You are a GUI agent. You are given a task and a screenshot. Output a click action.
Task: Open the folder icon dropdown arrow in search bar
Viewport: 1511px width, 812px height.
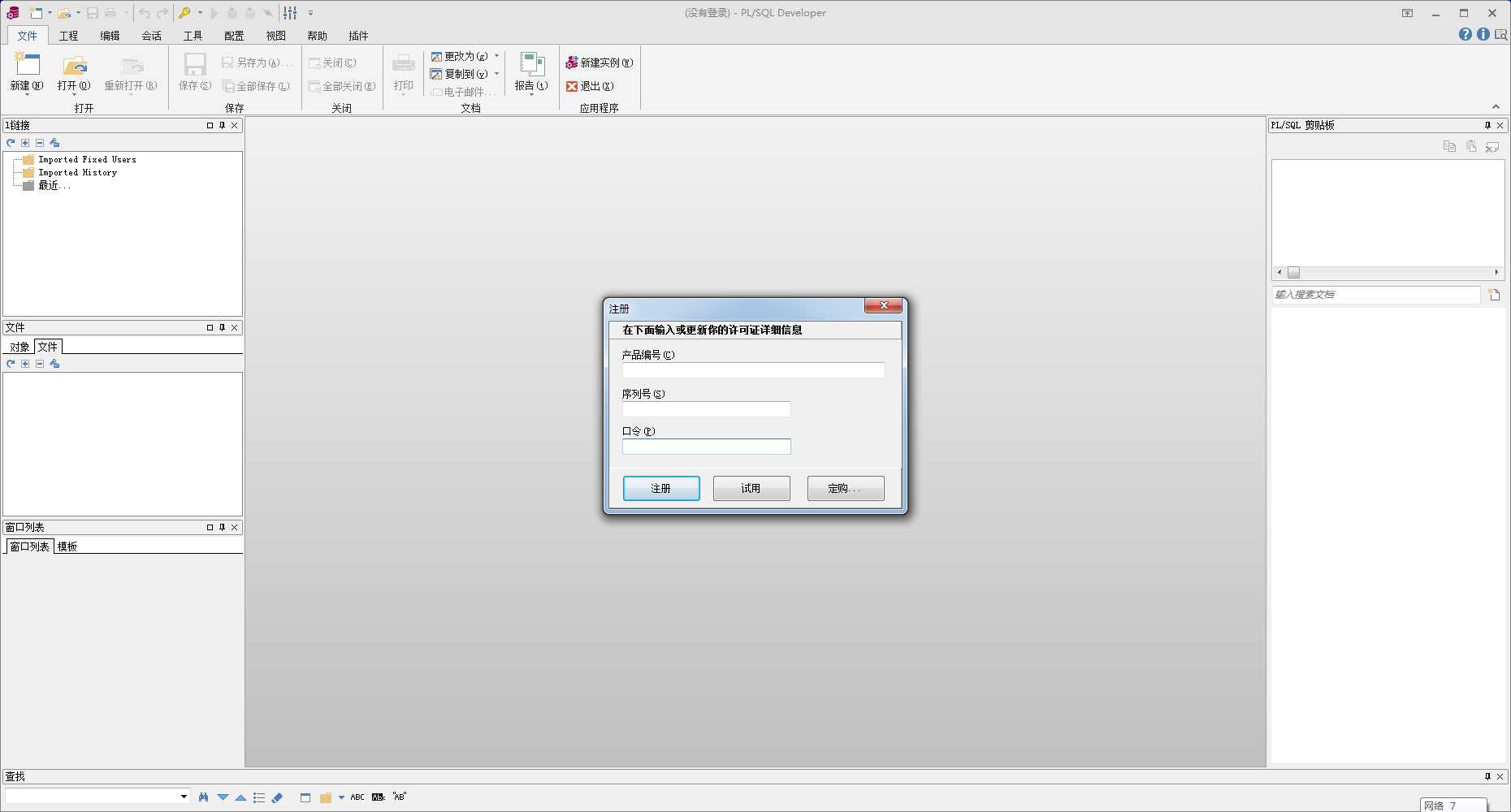[341, 797]
